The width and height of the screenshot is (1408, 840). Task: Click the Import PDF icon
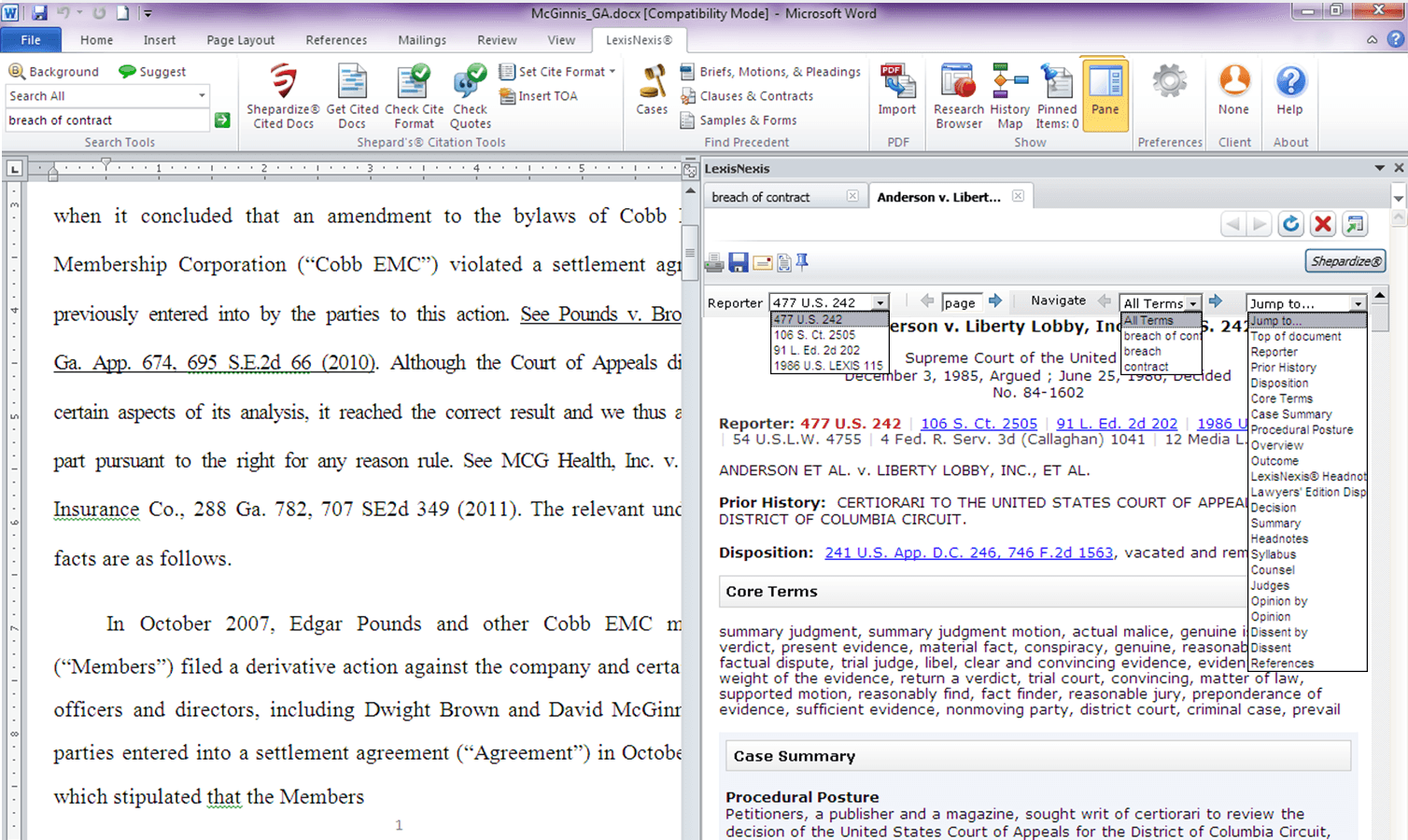pos(896,84)
